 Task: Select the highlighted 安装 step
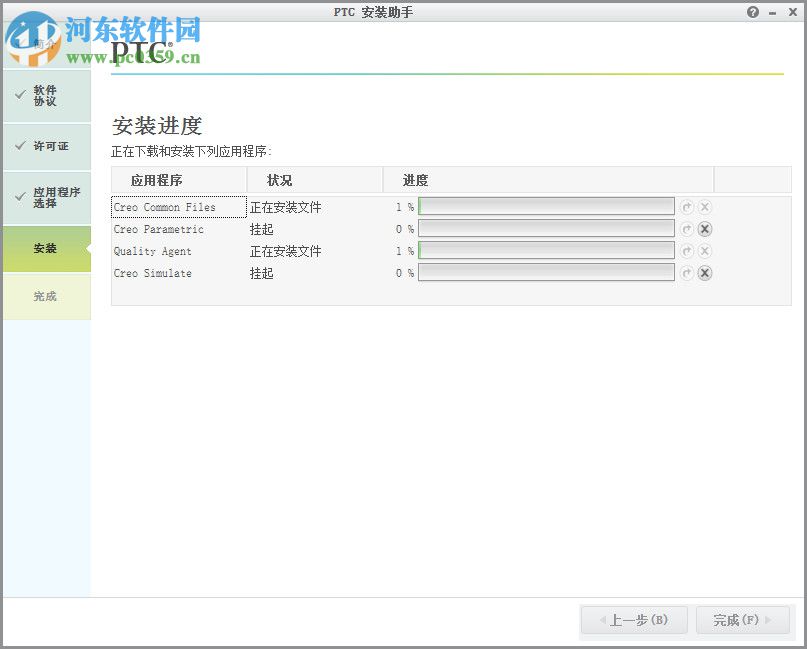pos(46,248)
